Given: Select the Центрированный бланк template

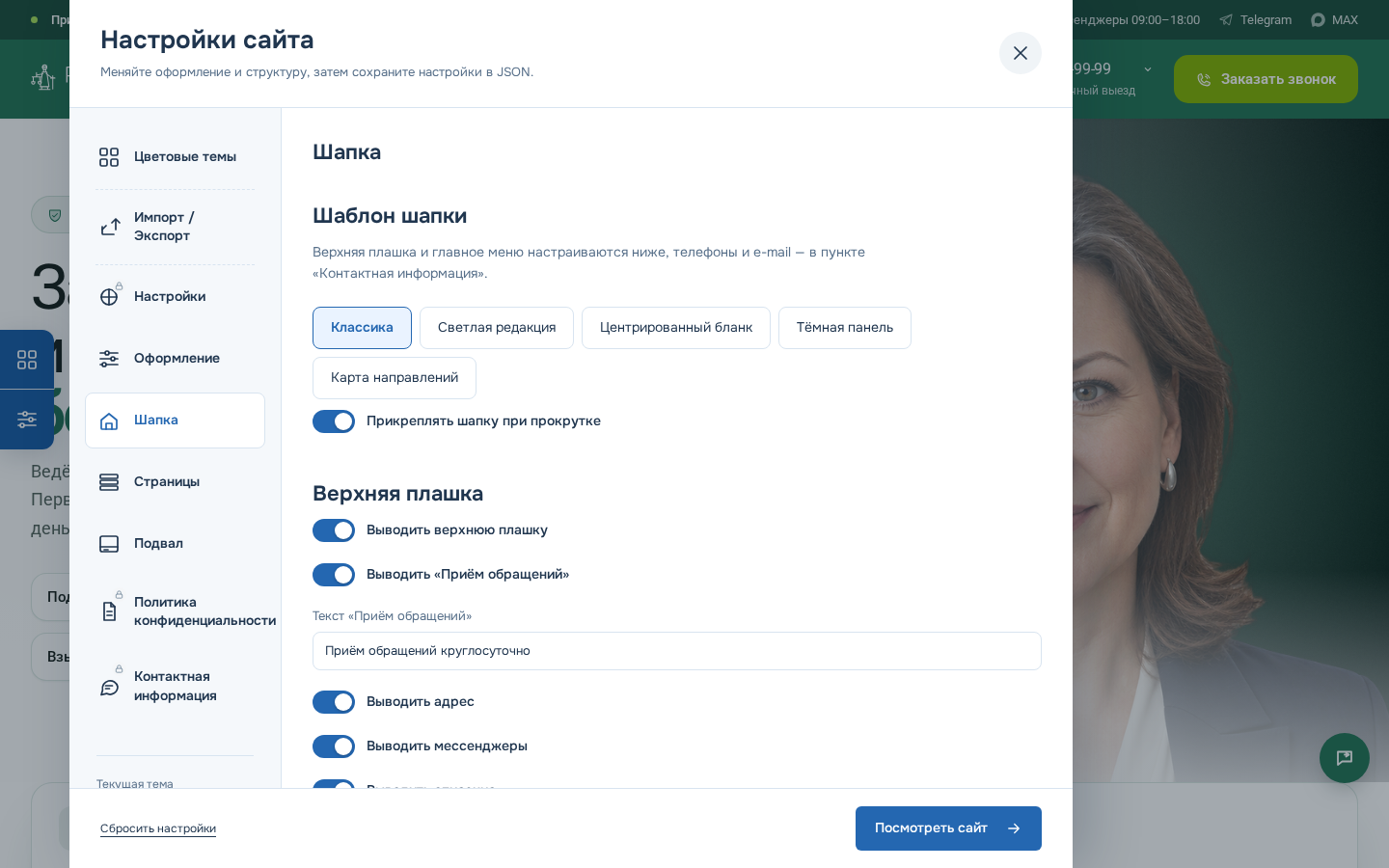Looking at the screenshot, I should (676, 328).
